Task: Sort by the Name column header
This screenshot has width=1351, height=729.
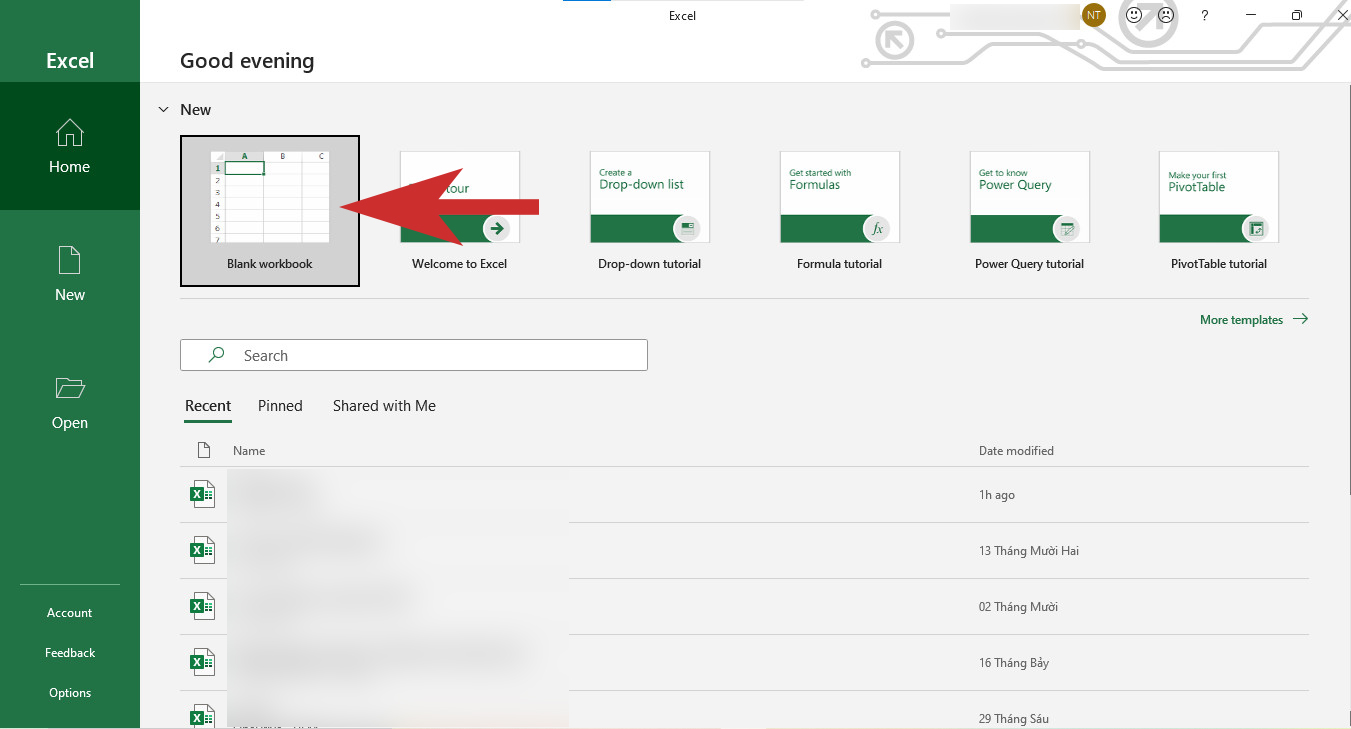Action: click(x=249, y=451)
